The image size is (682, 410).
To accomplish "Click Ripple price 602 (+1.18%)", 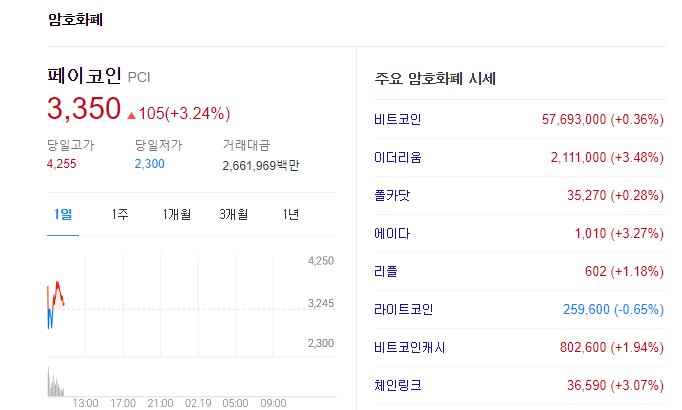I will point(624,271).
